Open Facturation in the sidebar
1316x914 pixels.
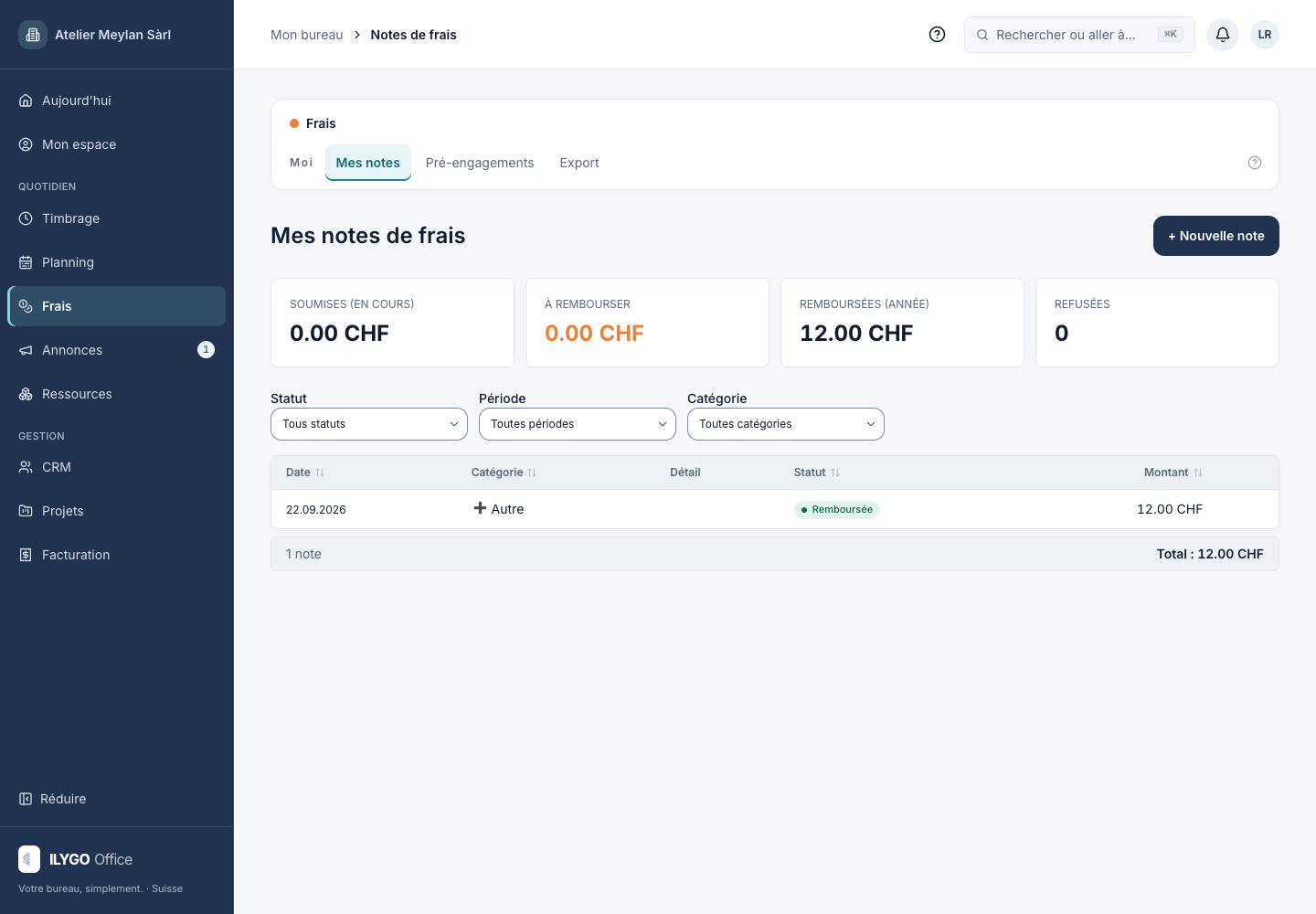[x=117, y=555]
